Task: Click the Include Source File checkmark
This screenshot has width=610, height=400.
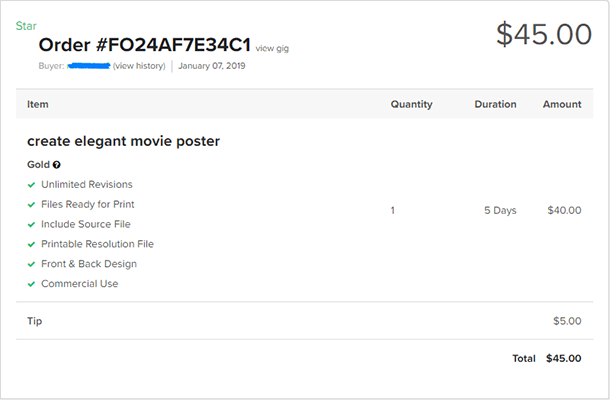Action: [32, 224]
